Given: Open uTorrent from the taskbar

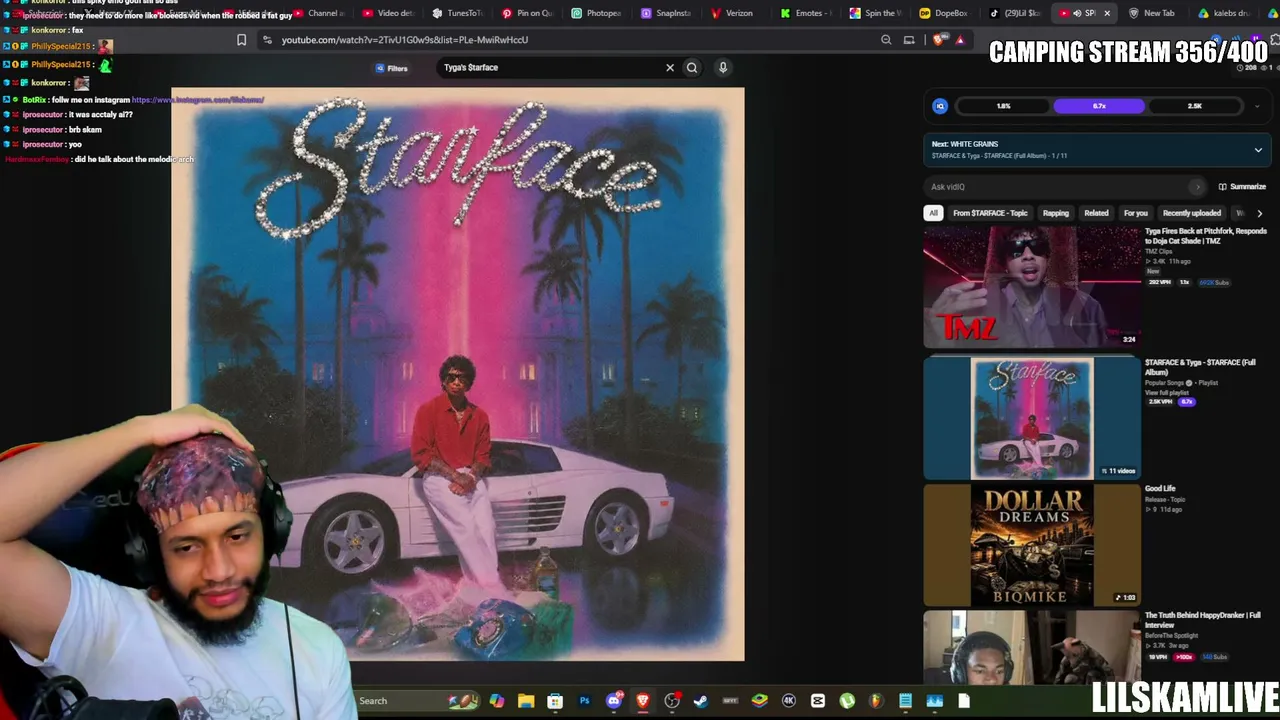Looking at the screenshot, I should 847,701.
